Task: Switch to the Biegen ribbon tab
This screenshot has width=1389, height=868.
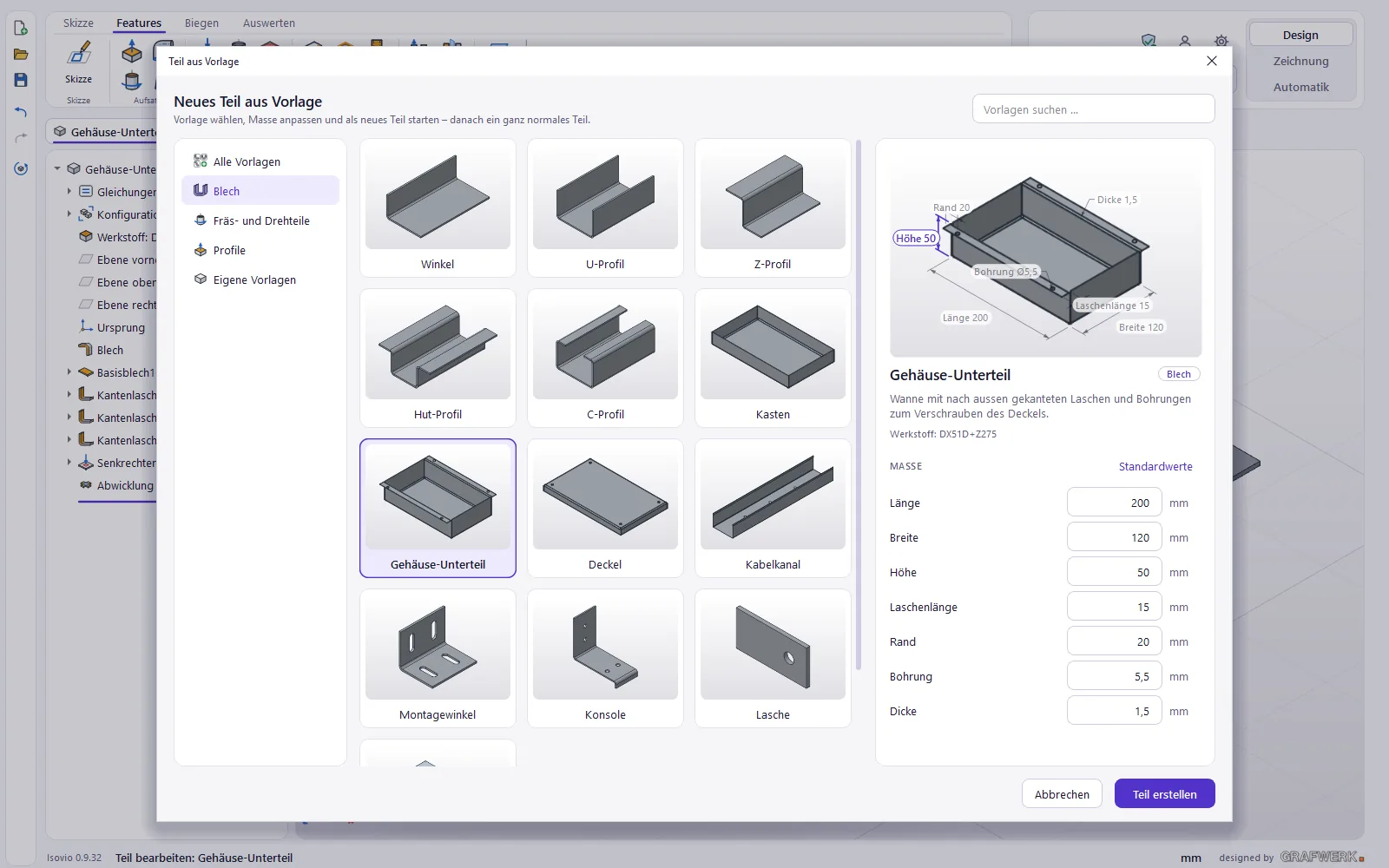Action: coord(201,23)
